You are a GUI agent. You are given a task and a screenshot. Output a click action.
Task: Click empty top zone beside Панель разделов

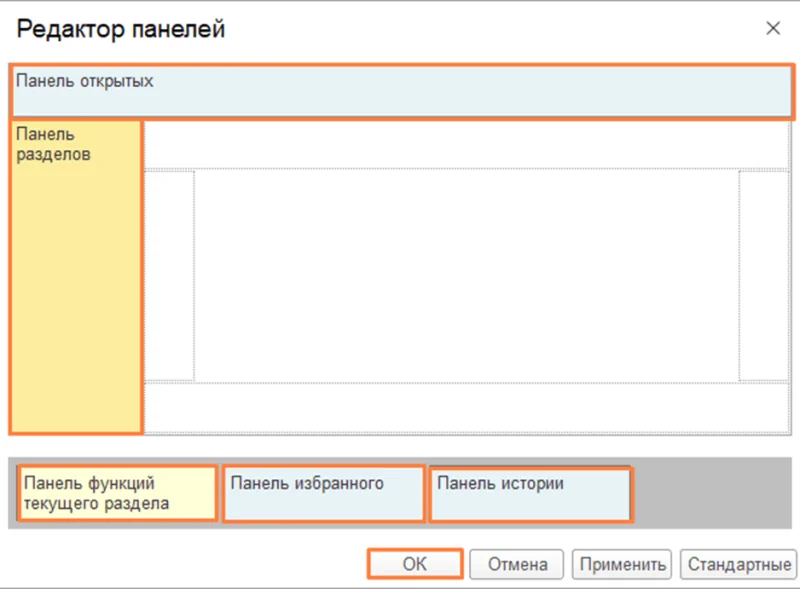(466, 145)
